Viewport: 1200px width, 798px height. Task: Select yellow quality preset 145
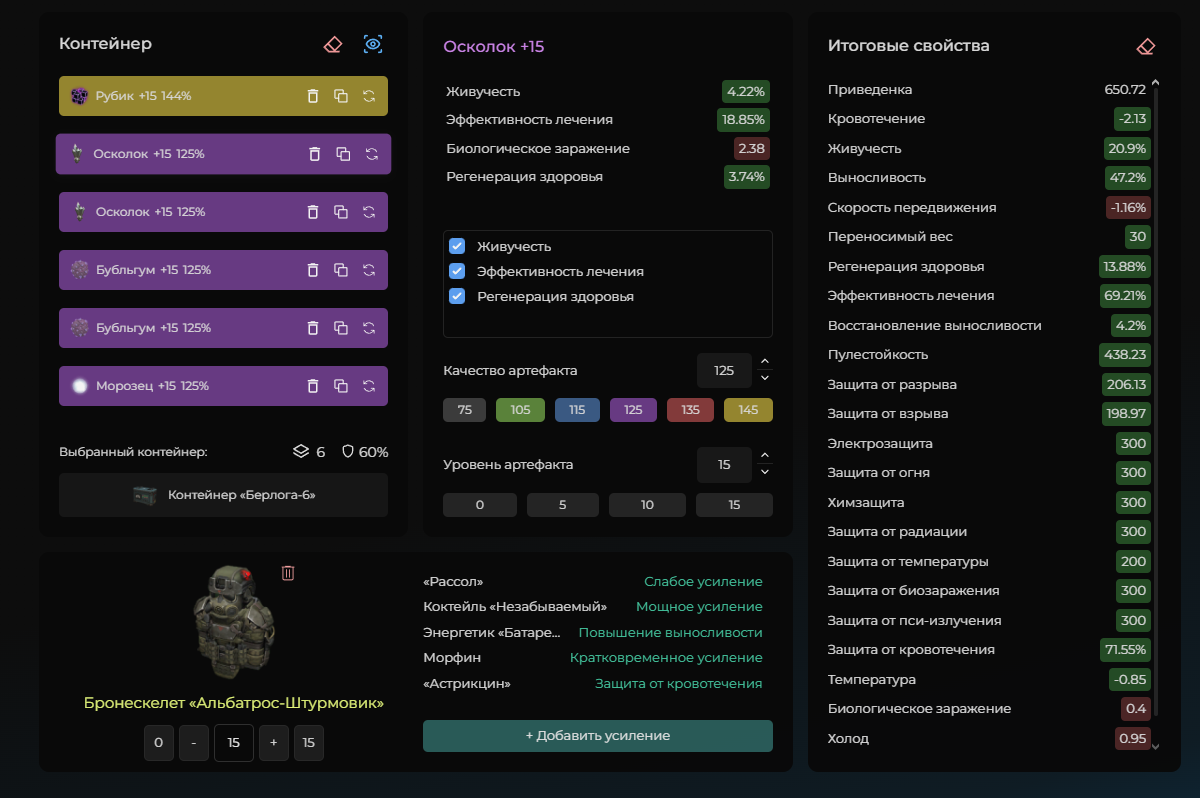pos(748,410)
